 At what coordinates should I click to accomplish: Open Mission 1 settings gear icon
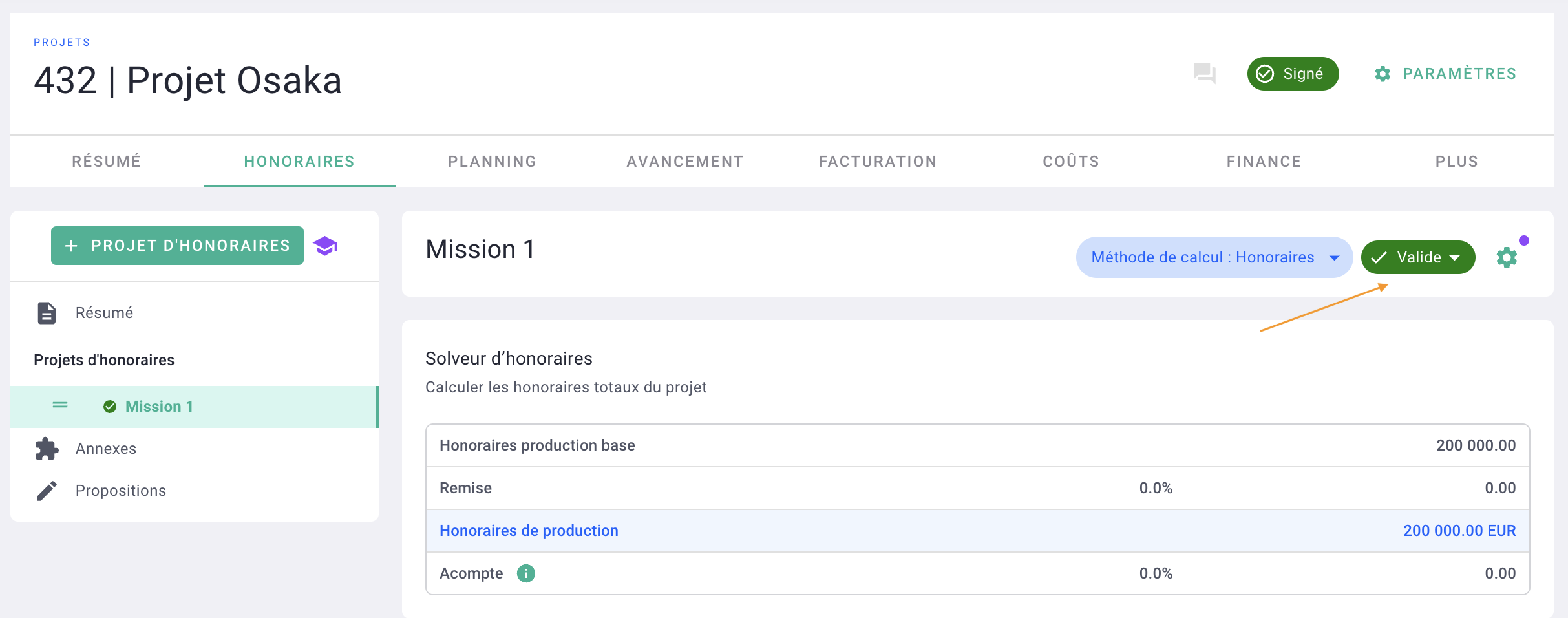pos(1507,257)
